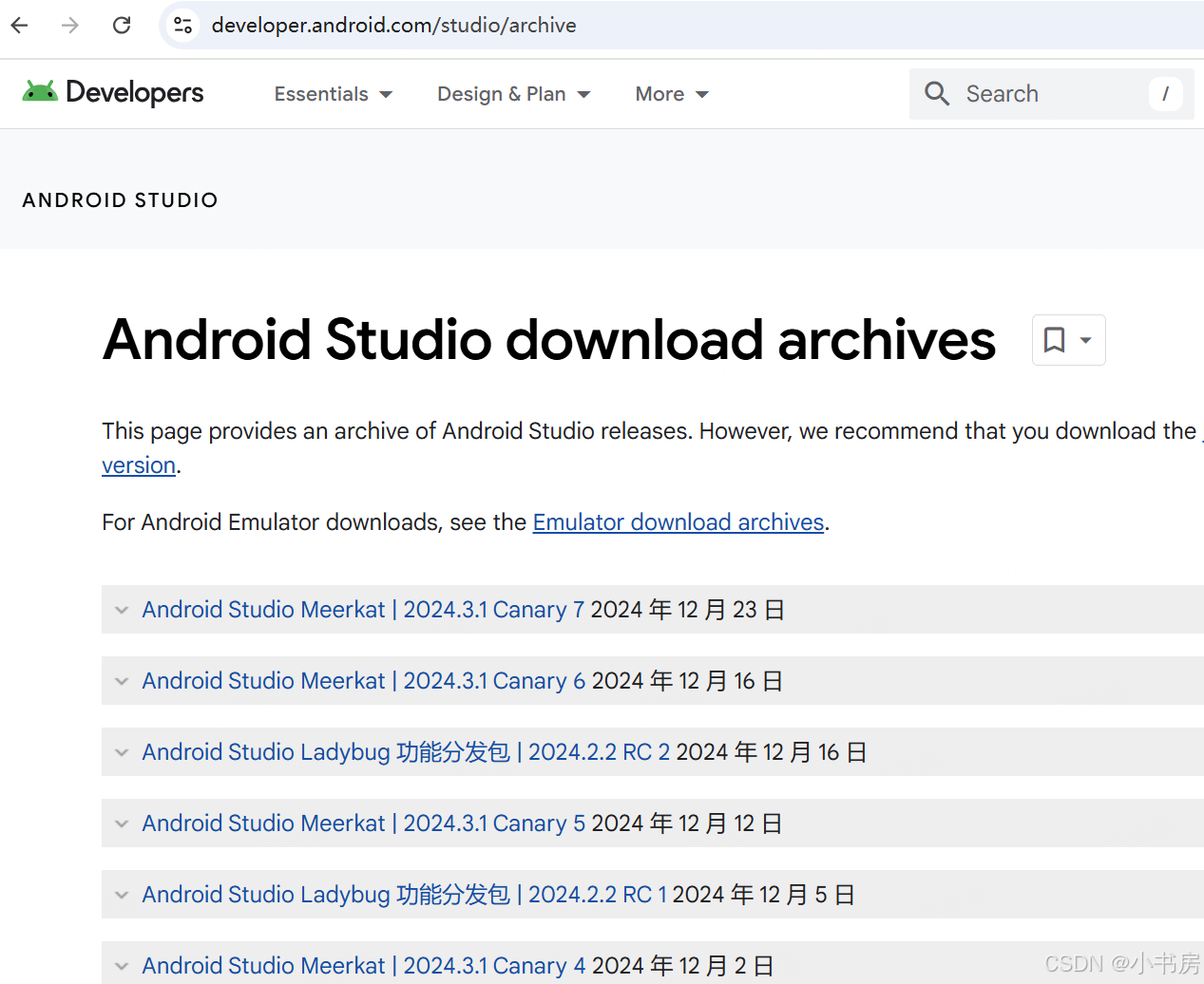Screen dimensions: 1204x984
Task: Expand Ladybug 2024.2.2 RC 2 section
Action: 406,752
